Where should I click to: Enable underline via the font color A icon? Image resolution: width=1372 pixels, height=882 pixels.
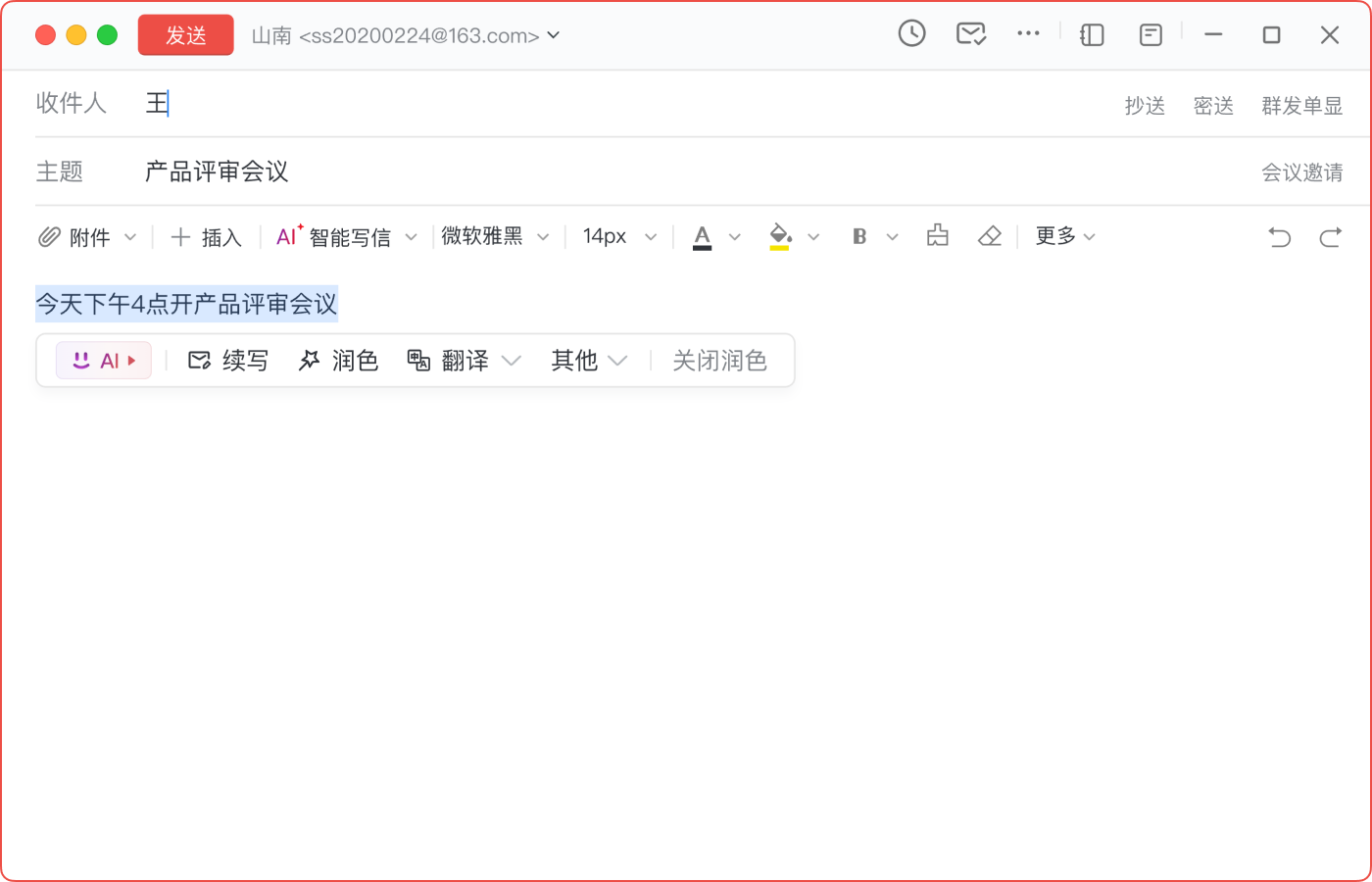click(701, 236)
